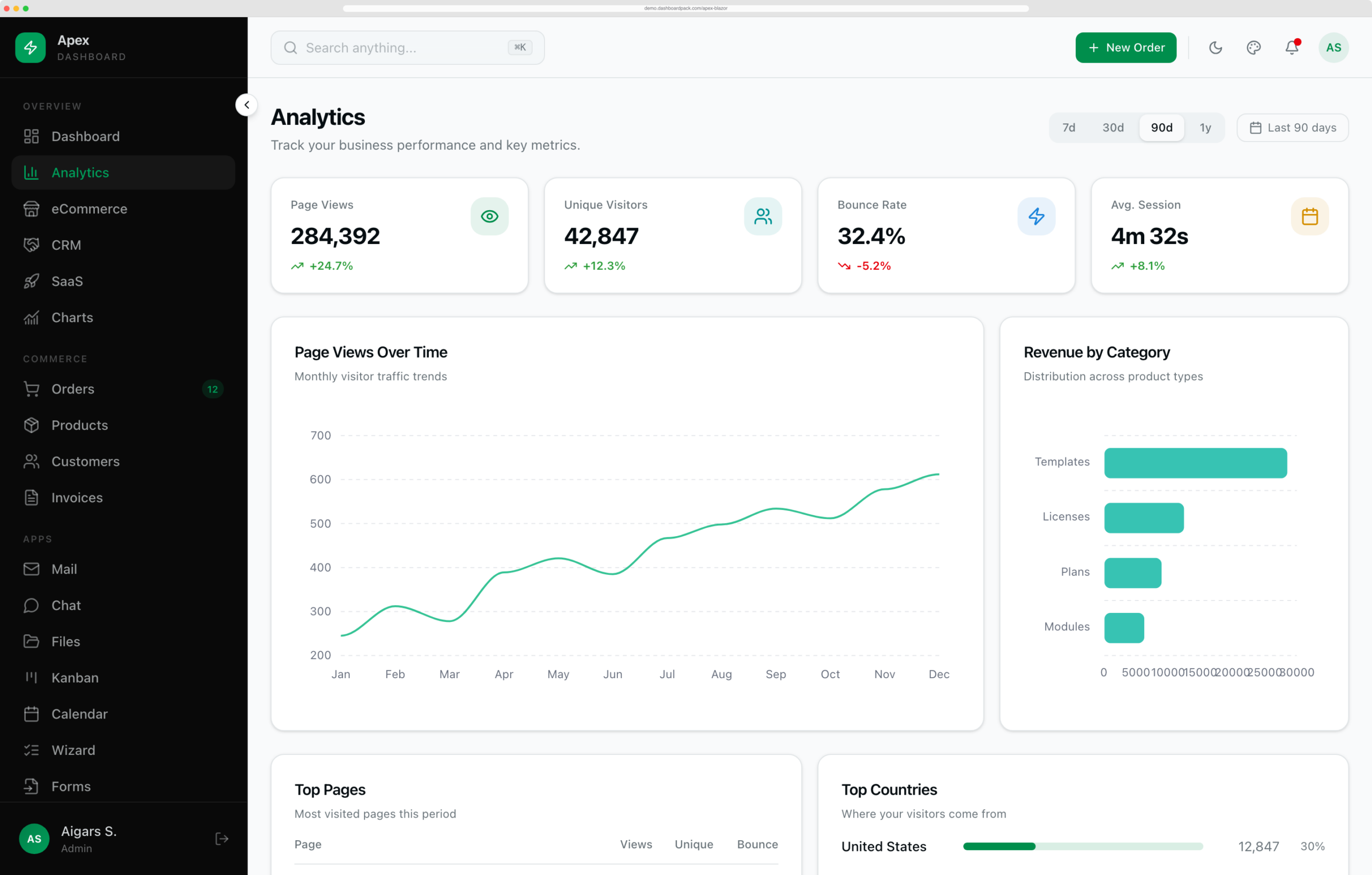Select the 1y time range
This screenshot has width=1372, height=875.
pyautogui.click(x=1205, y=128)
